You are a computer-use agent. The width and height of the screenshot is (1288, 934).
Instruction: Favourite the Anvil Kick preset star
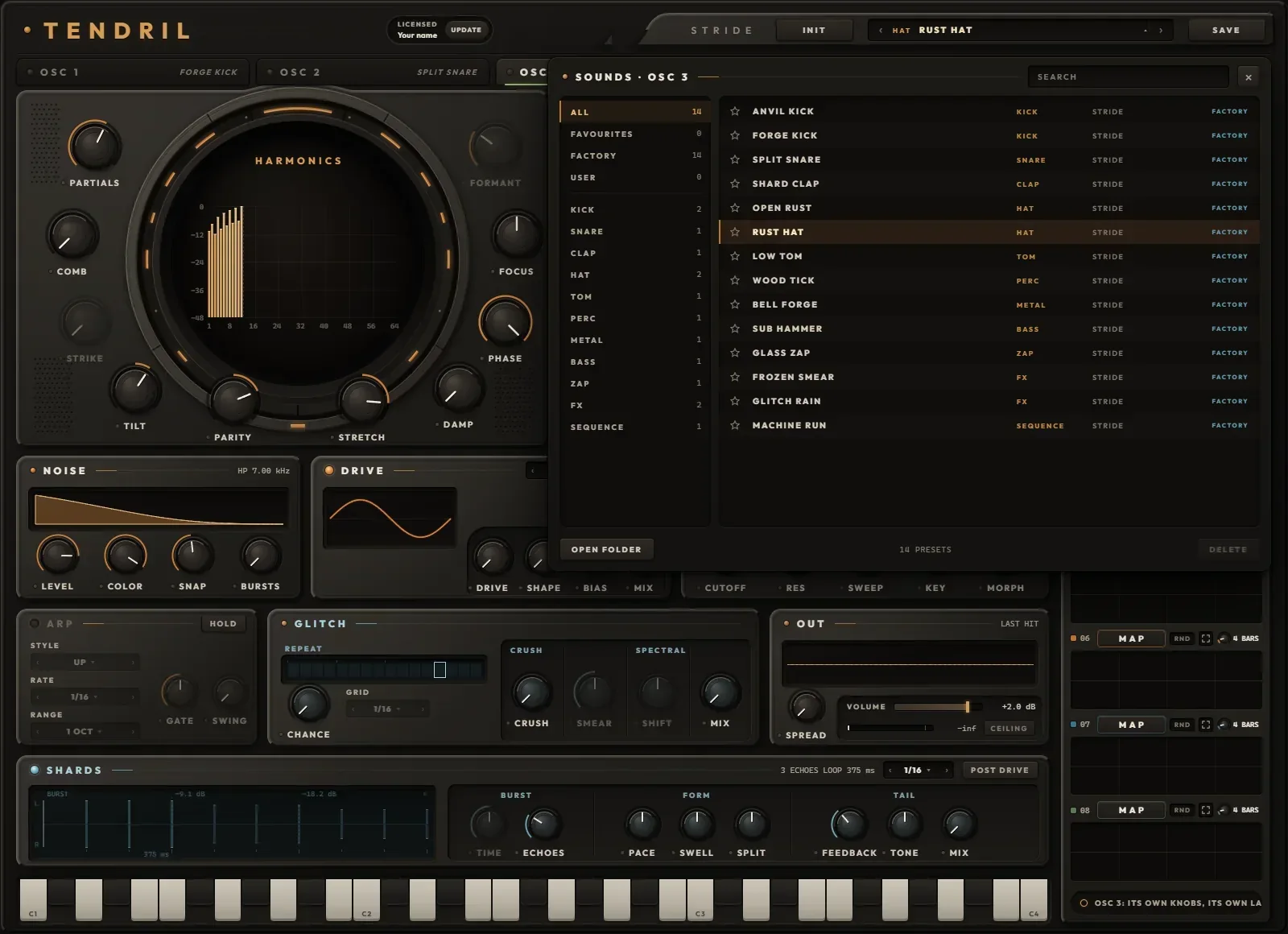pyautogui.click(x=735, y=111)
